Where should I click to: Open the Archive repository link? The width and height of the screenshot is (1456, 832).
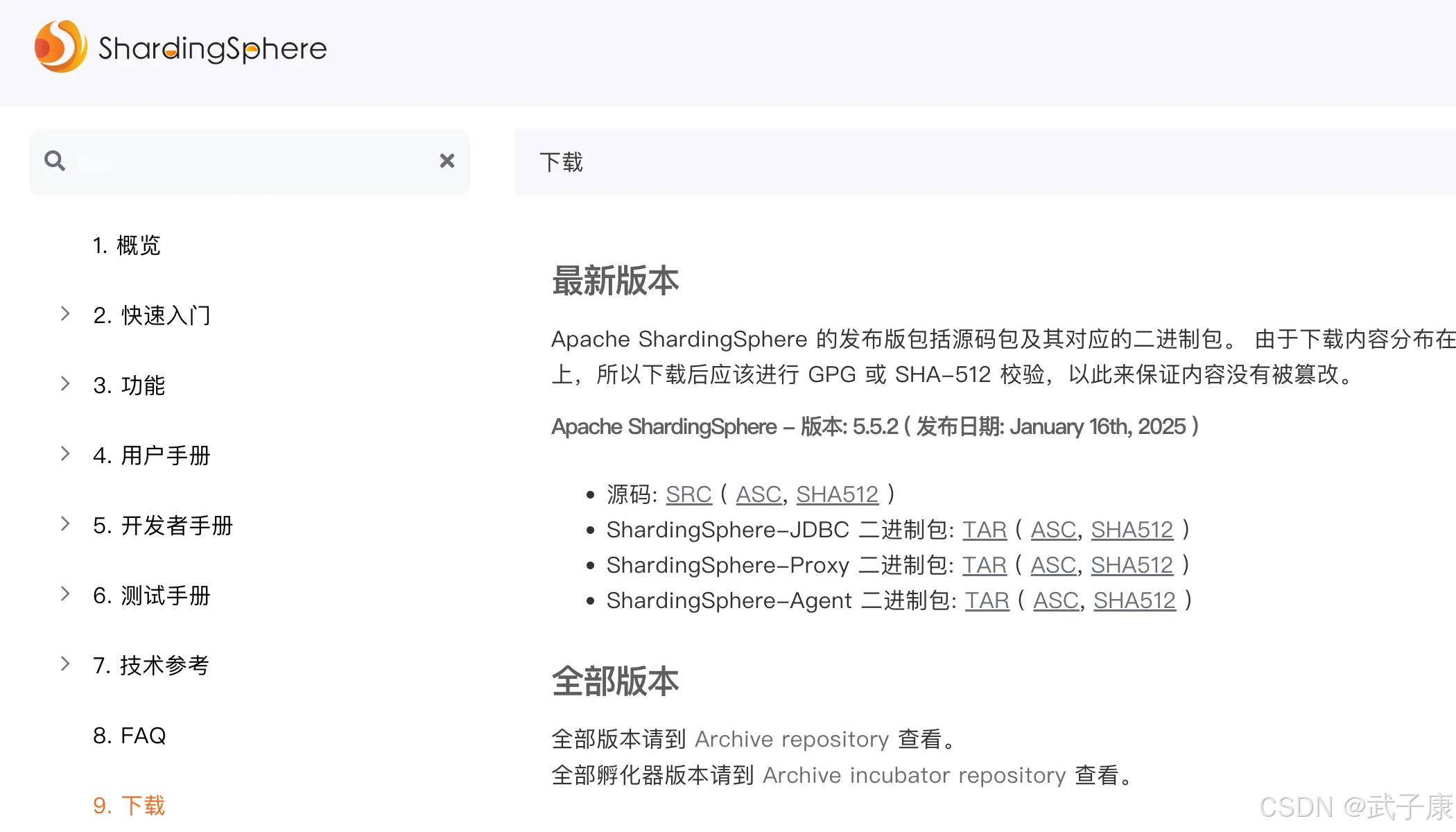point(792,739)
